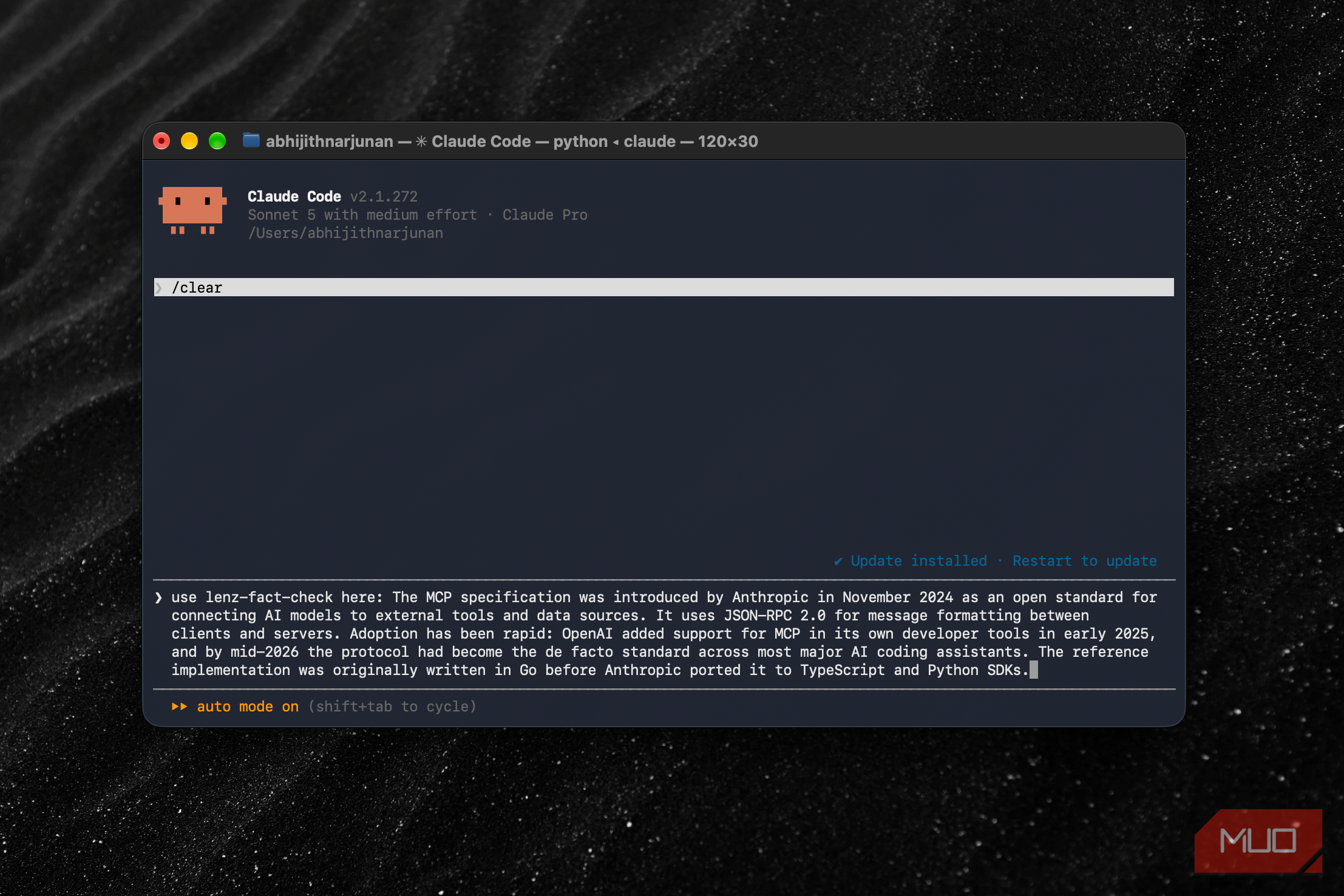Click the prompt chevron before 'use lenz-fact-check'
The width and height of the screenshot is (1344, 896).
158,597
